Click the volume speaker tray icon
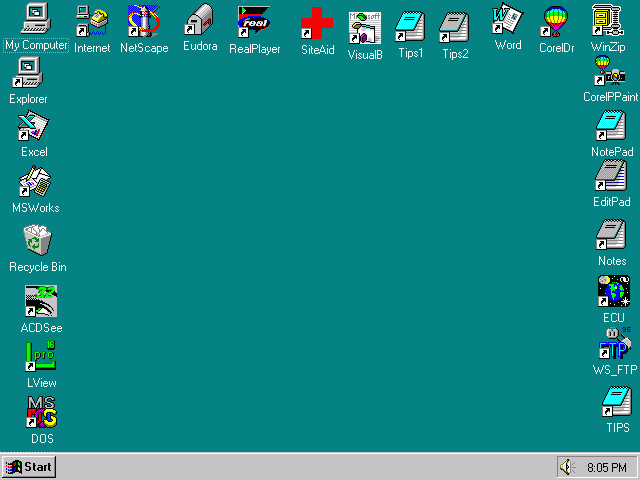 pyautogui.click(x=567, y=467)
